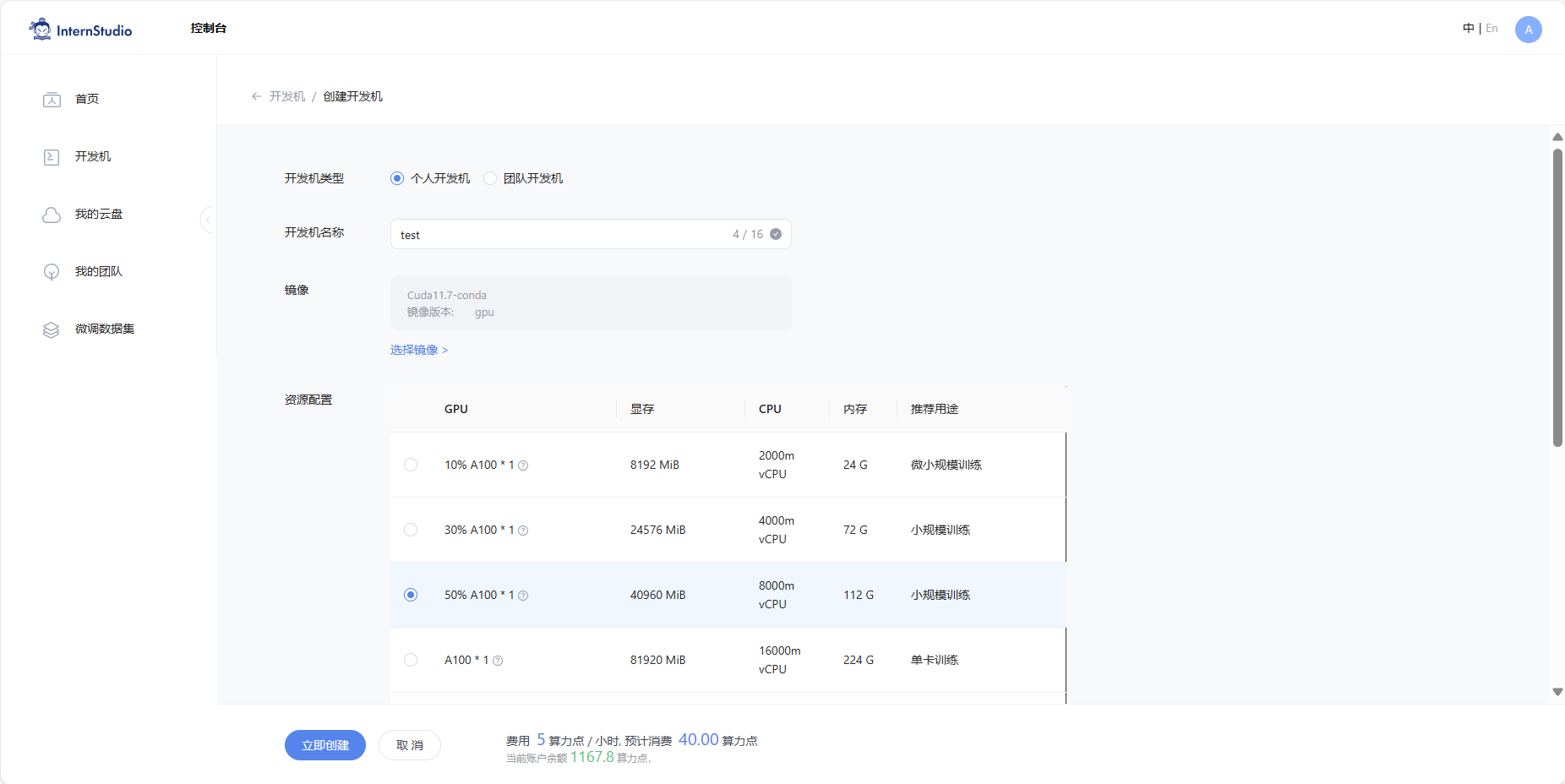Go back via breadcrumb arrow
Screen dimensions: 1565x784
coord(256,96)
